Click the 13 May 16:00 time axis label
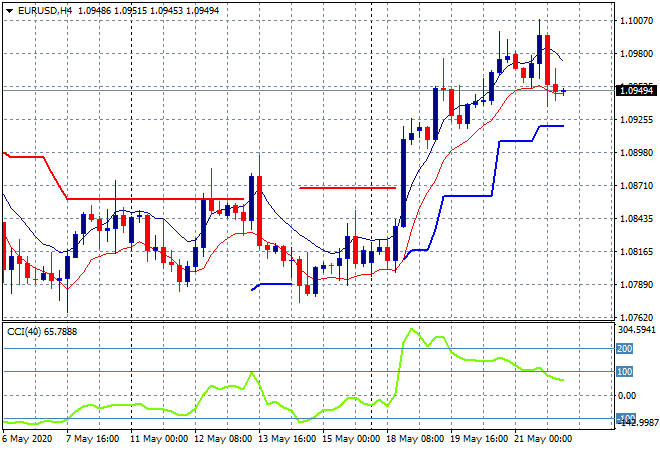660x450 pixels. 287,439
